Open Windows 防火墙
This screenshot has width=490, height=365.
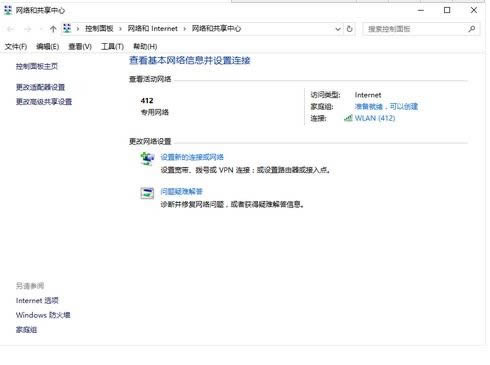(x=43, y=315)
